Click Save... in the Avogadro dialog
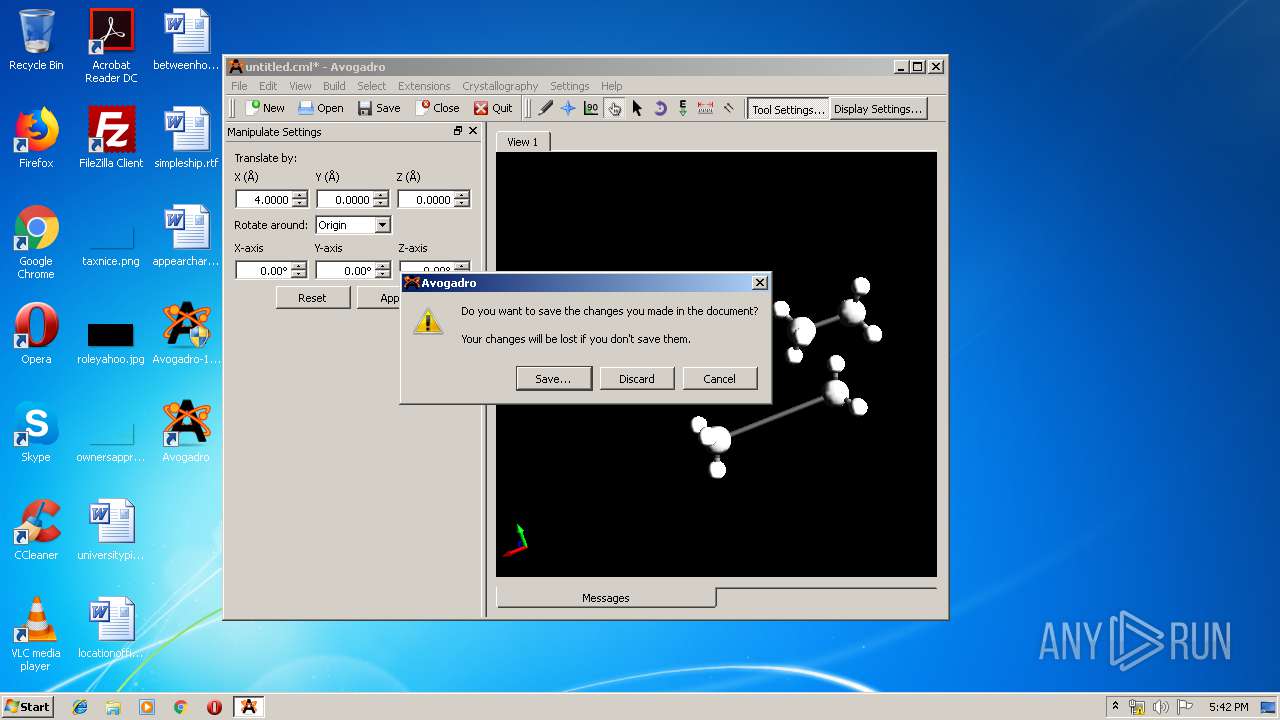 (553, 379)
